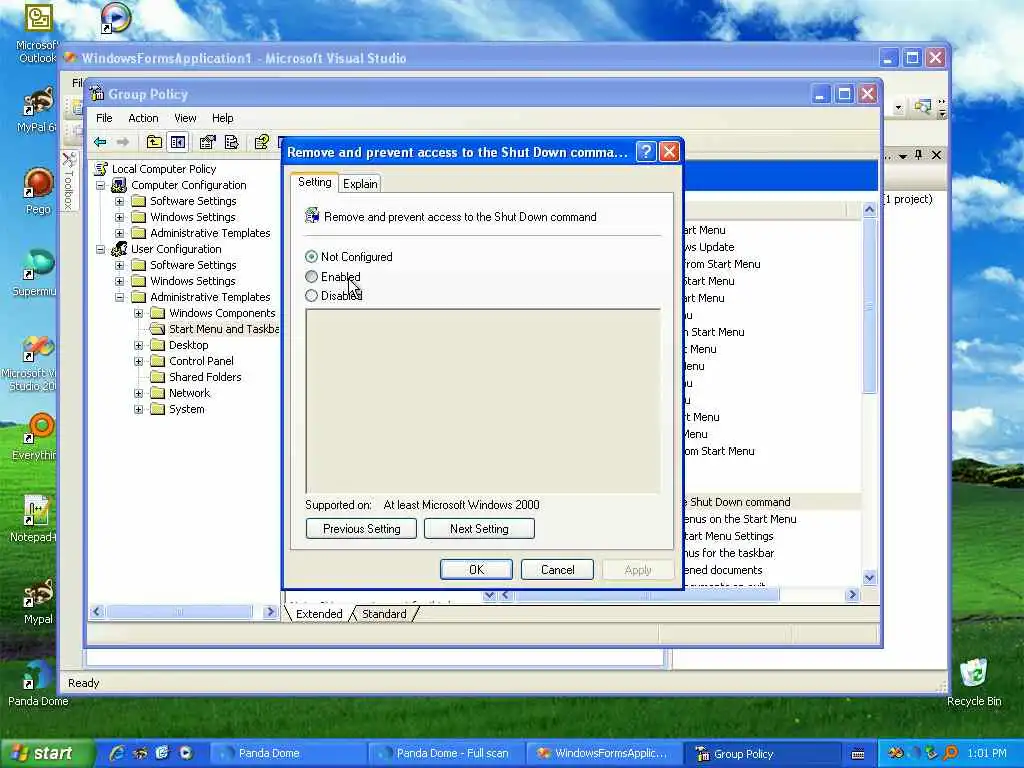Screen dimensions: 1024x768
Task: Expand the System folder node
Action: click(x=138, y=409)
